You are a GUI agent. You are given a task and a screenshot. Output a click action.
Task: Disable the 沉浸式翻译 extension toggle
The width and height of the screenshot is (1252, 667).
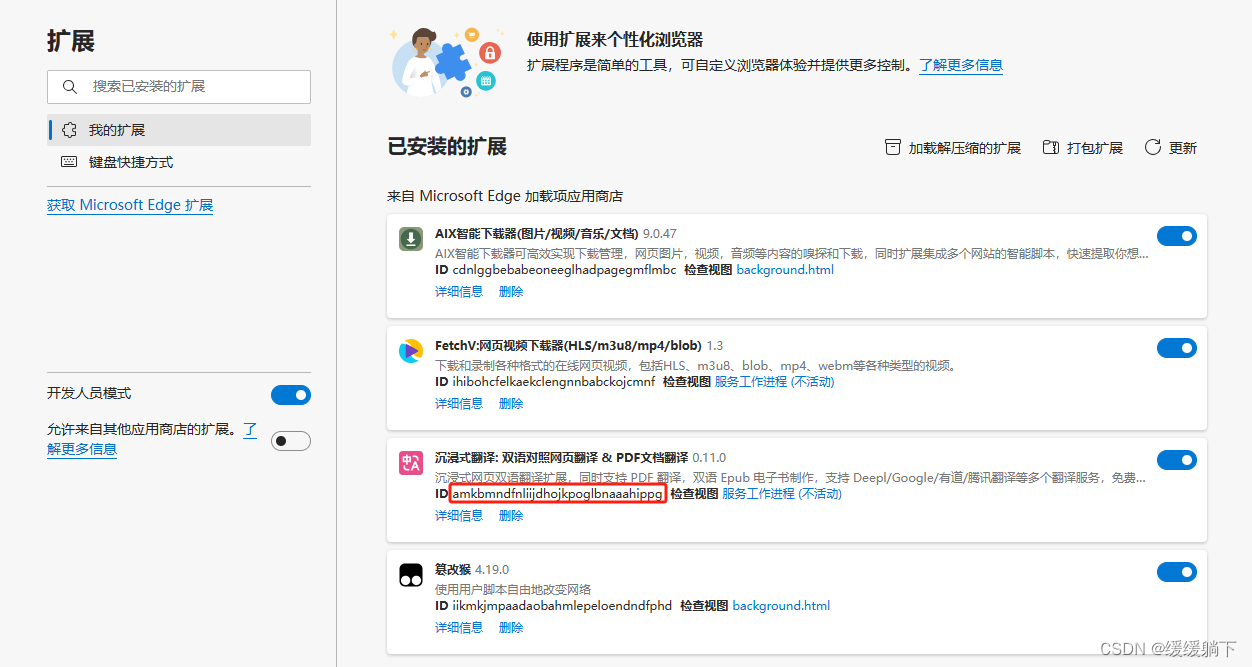[1177, 460]
